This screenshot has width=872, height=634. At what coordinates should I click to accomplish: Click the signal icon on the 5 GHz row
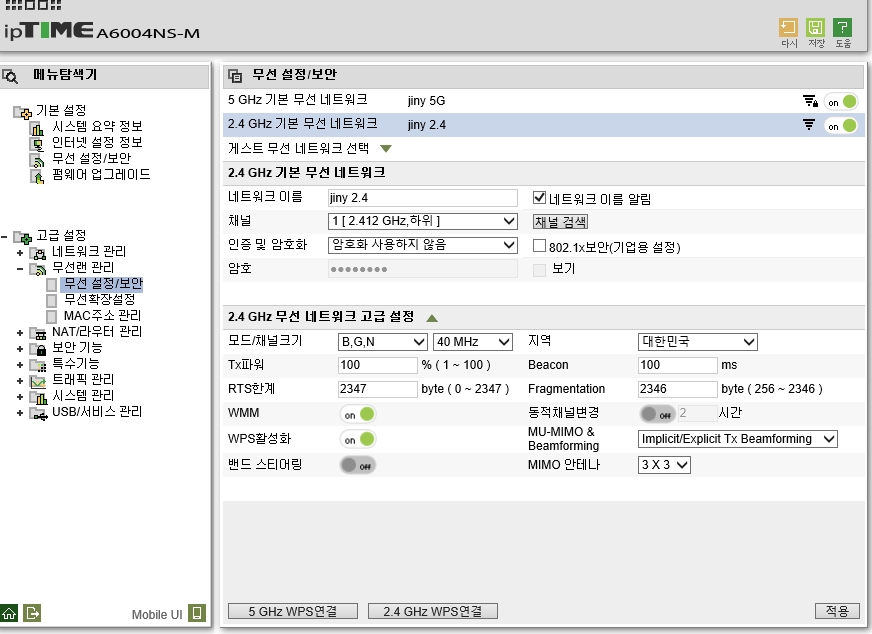[810, 101]
